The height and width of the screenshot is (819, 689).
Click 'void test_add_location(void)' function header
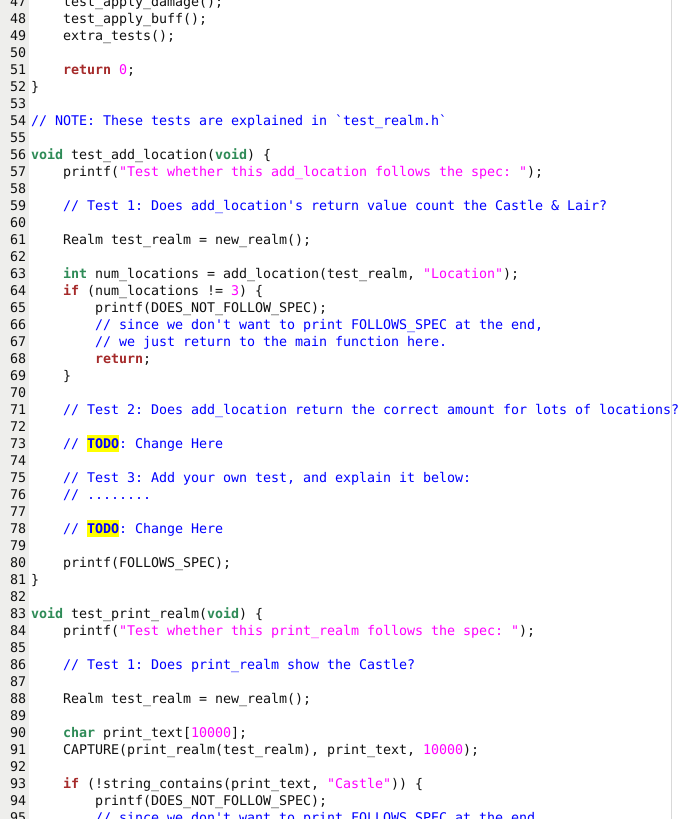click(151, 155)
